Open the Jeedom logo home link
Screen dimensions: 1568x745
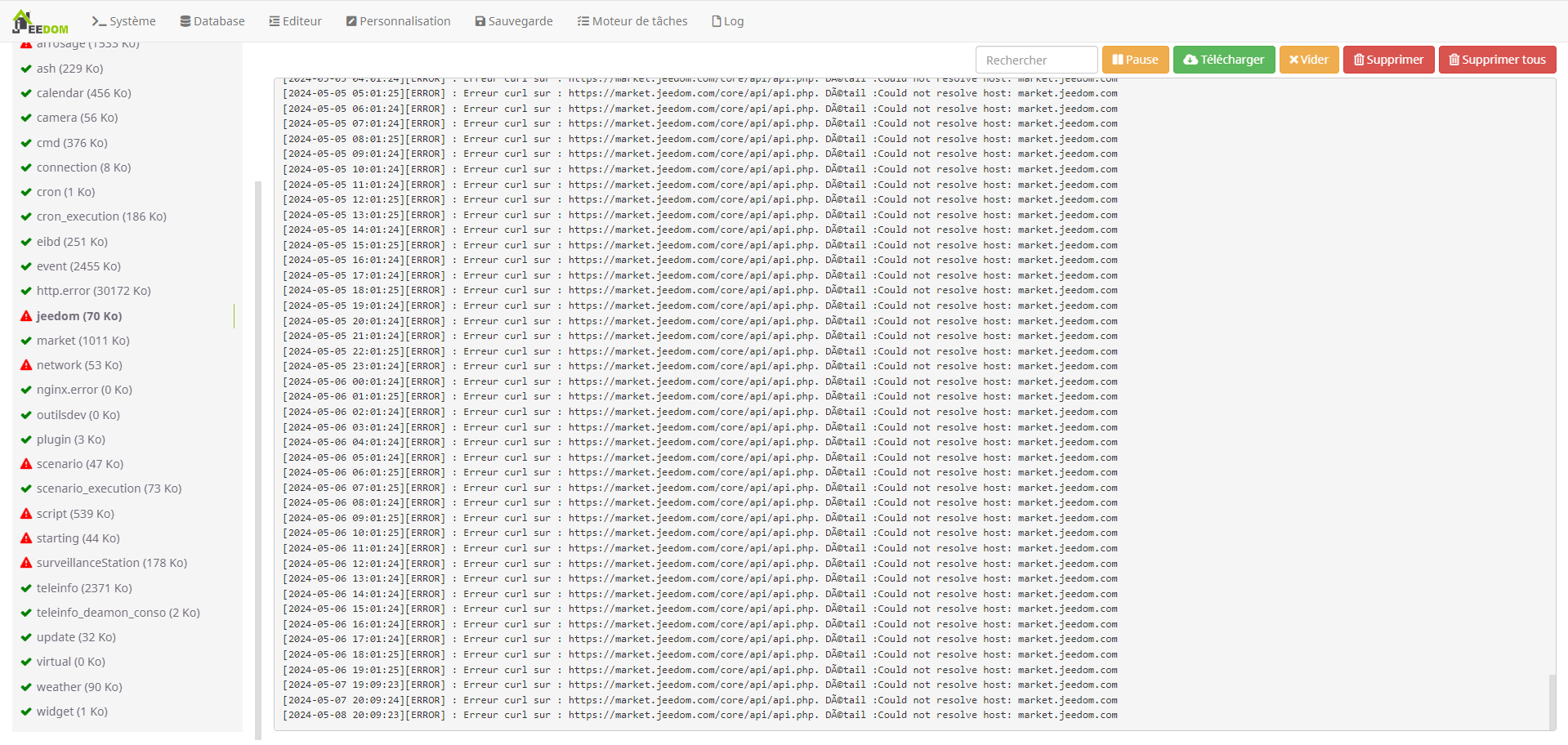[x=40, y=22]
